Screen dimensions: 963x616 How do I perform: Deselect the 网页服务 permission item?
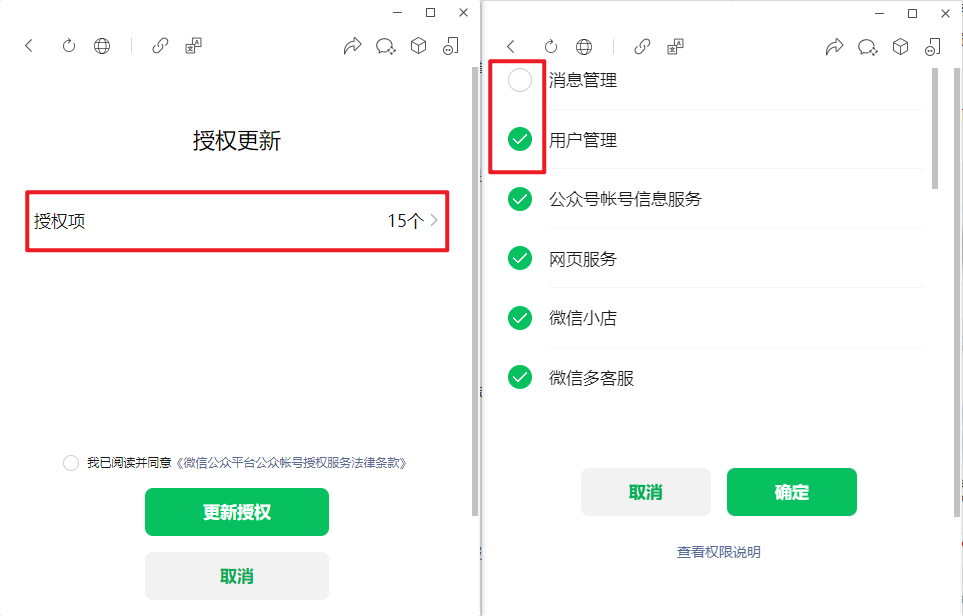tap(520, 259)
